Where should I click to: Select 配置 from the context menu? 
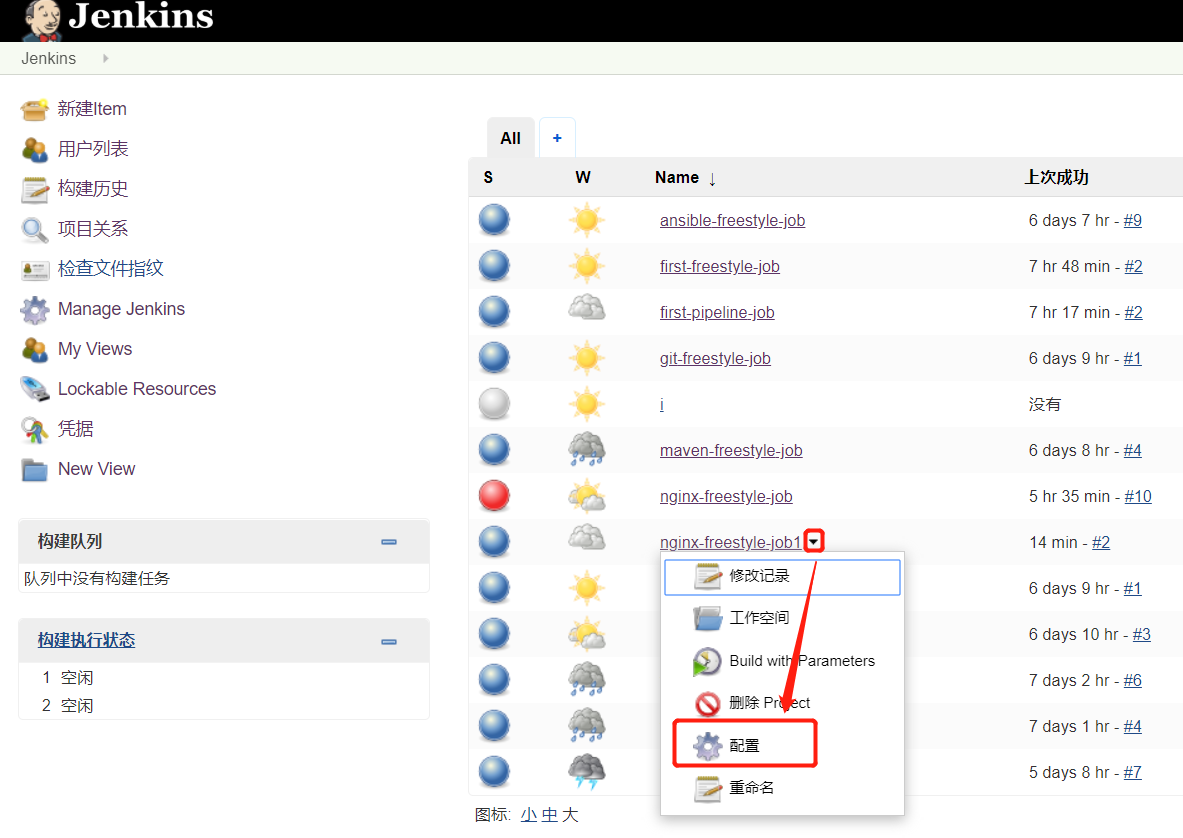745,744
